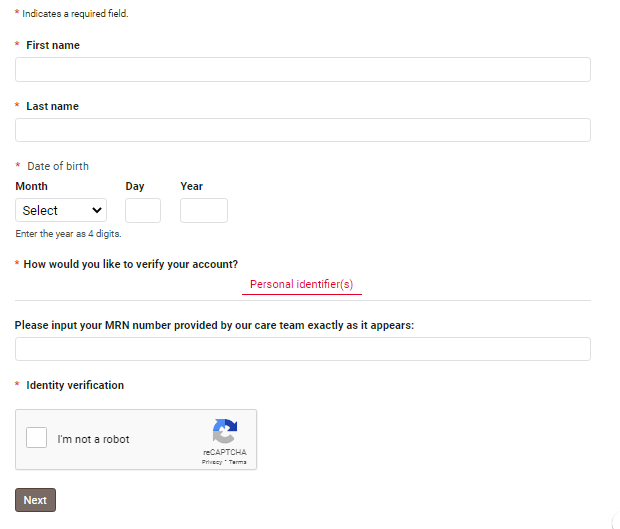
Task: Focus the First name text field
Action: [x=302, y=69]
